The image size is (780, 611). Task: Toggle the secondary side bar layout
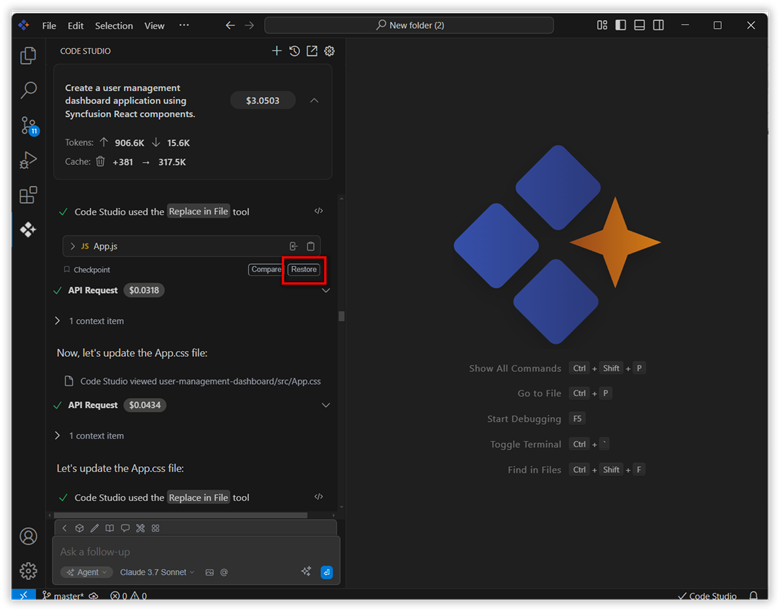click(658, 25)
